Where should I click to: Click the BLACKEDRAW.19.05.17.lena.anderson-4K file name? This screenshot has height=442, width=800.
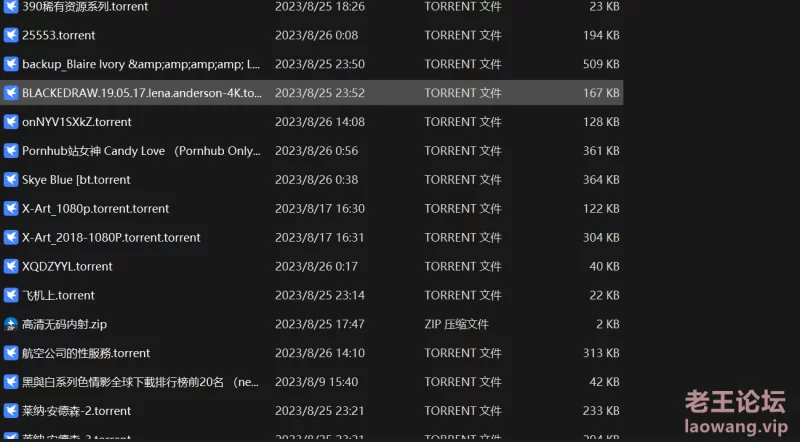point(142,93)
